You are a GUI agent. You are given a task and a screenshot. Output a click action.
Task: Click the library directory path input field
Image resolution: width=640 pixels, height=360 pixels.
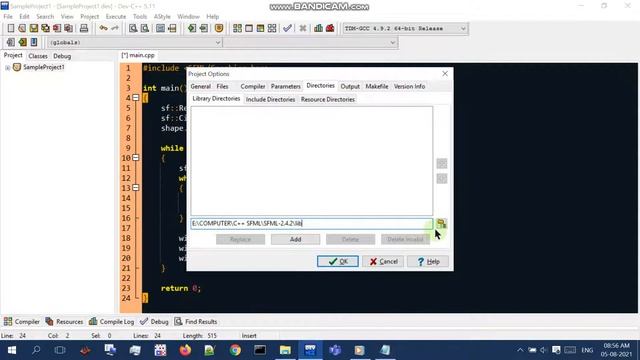coord(312,223)
